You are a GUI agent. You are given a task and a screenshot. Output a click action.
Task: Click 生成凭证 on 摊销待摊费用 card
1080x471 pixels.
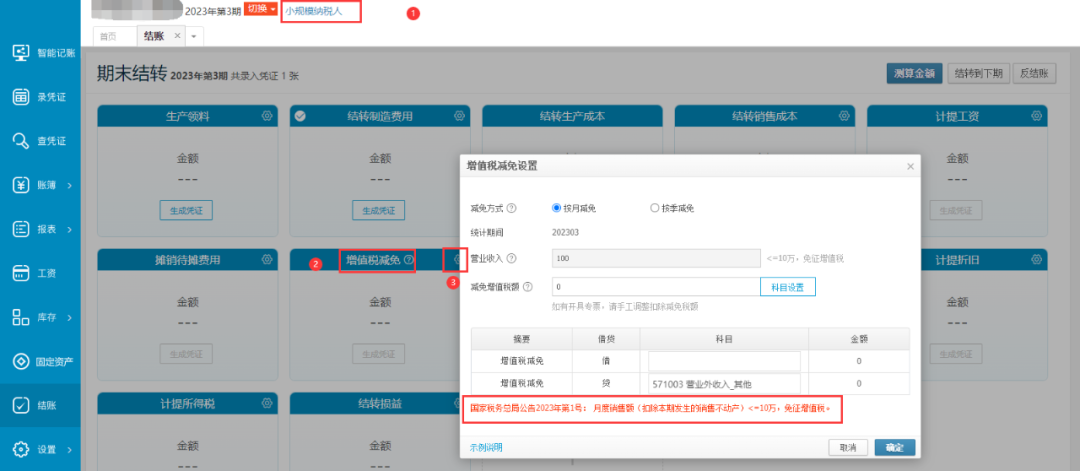(x=186, y=353)
